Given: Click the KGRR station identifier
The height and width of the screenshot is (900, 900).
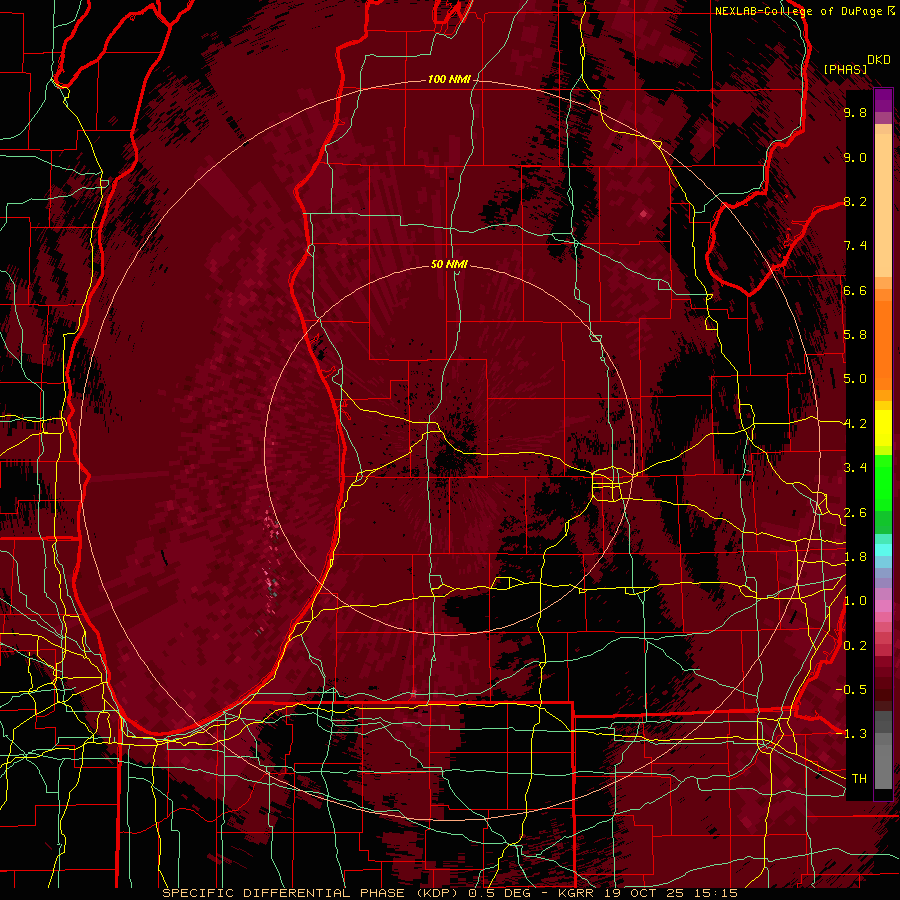Looking at the screenshot, I should pyautogui.click(x=577, y=893).
